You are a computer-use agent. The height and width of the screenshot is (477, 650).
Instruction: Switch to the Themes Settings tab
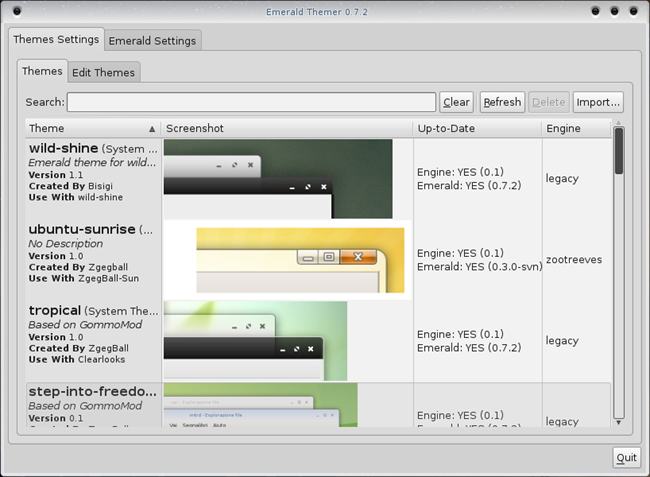click(x=55, y=40)
